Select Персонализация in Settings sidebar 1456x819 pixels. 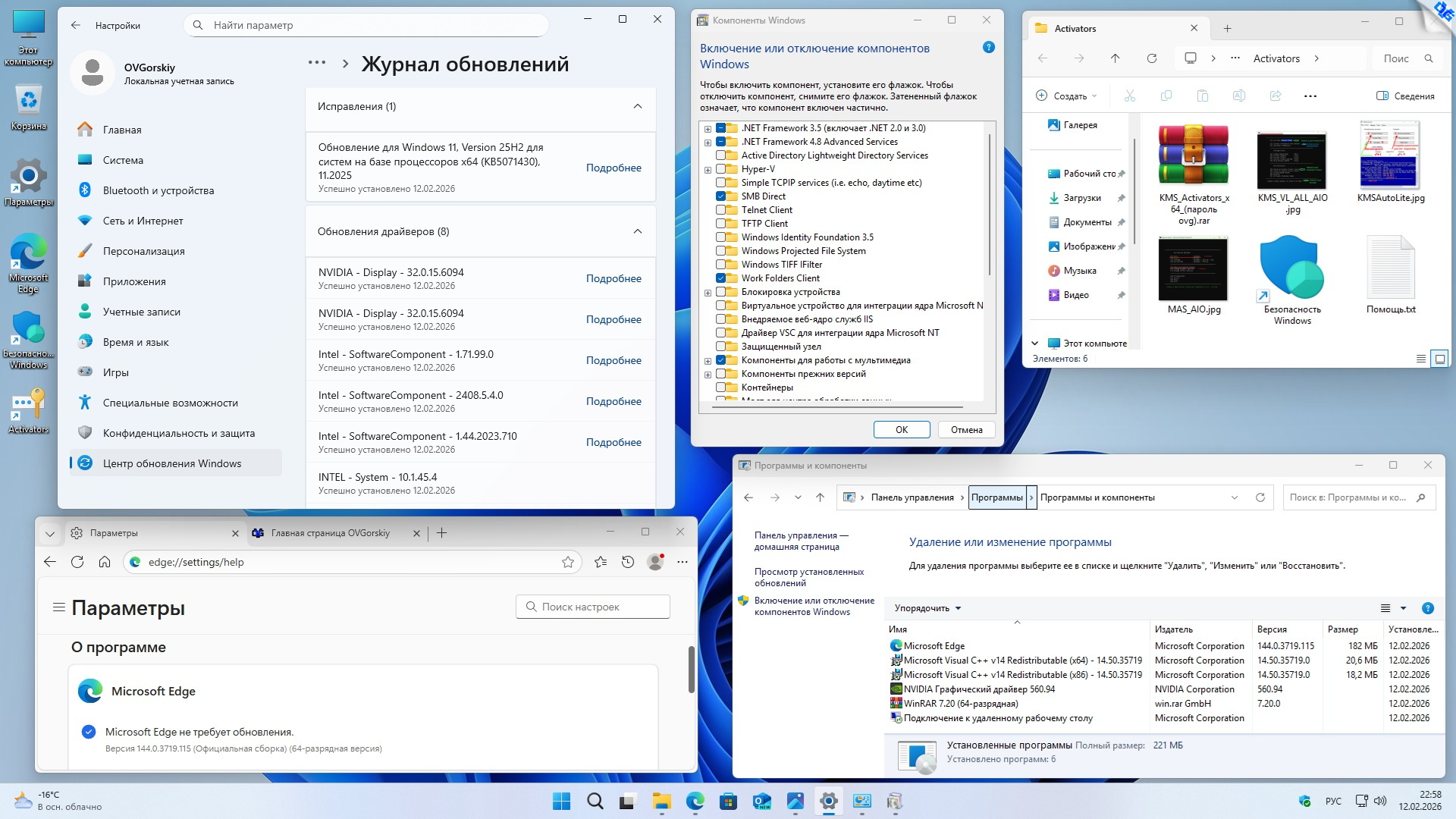143,251
